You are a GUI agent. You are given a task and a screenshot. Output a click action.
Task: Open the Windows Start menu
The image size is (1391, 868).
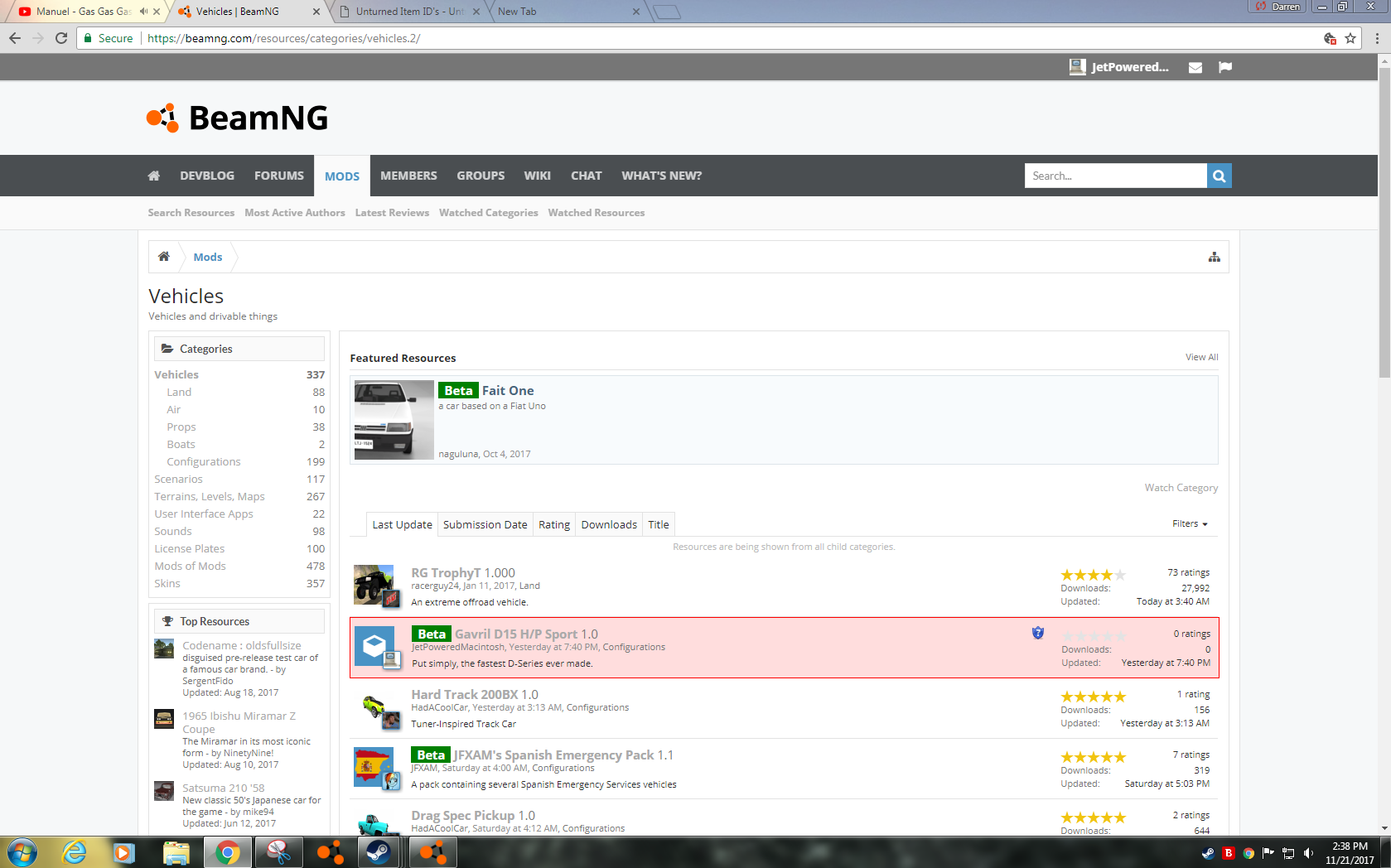[22, 852]
